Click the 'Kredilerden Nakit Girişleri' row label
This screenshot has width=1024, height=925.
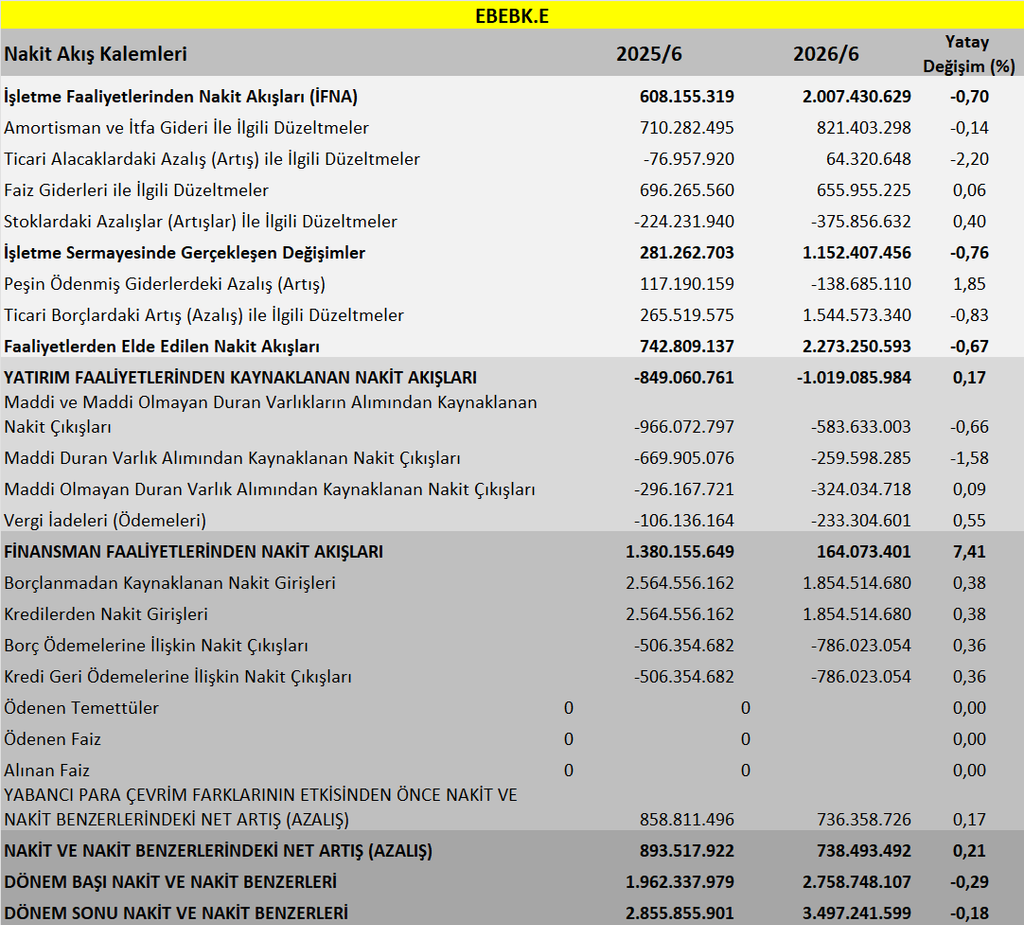(x=106, y=615)
